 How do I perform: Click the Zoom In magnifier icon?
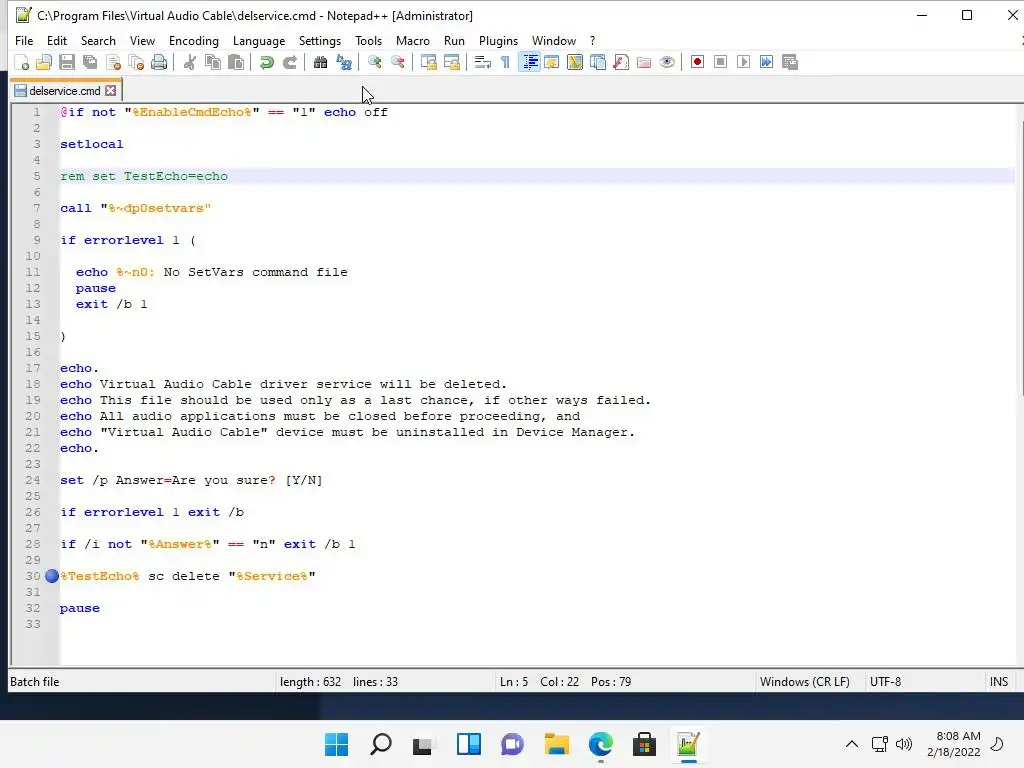(374, 63)
